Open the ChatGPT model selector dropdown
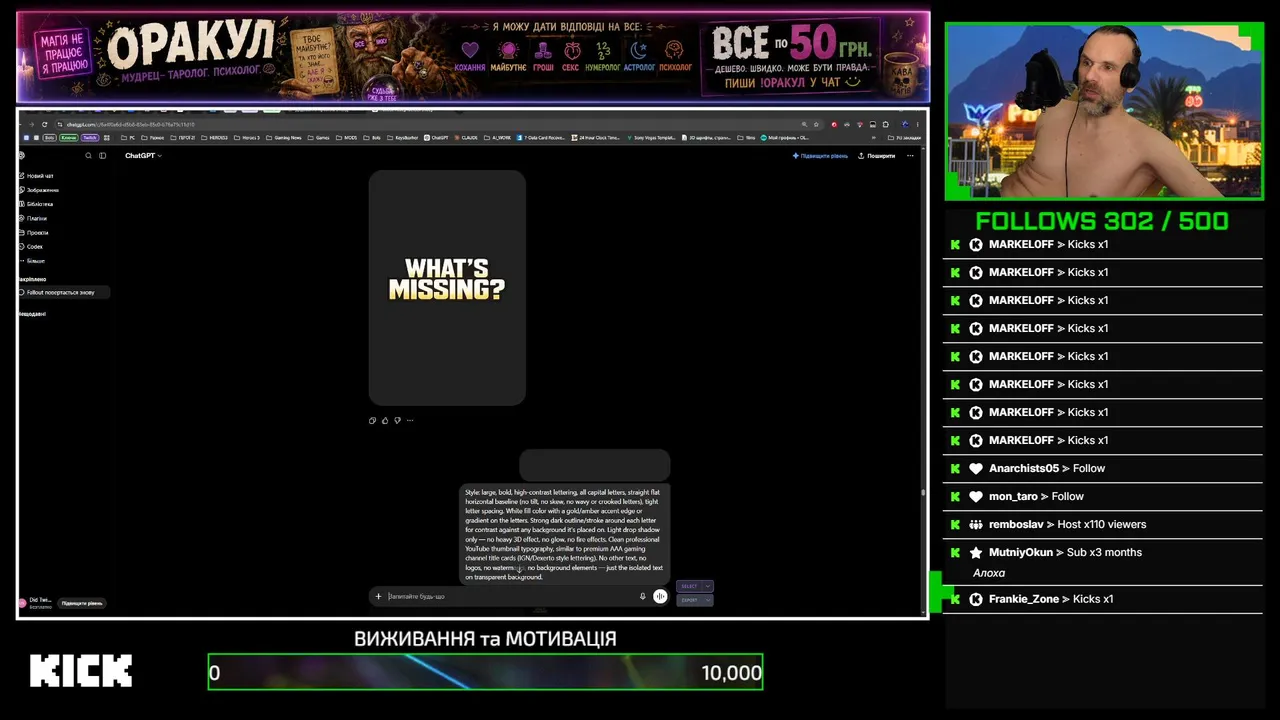Image resolution: width=1280 pixels, height=720 pixels. [143, 156]
